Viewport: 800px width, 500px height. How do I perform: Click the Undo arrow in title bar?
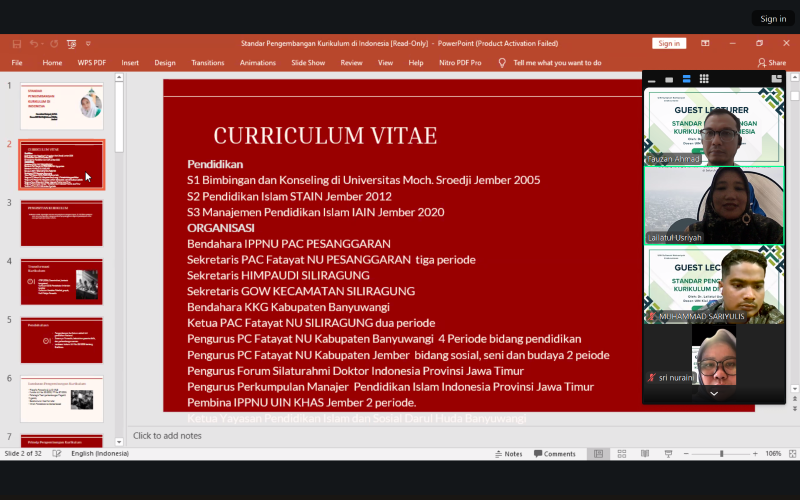point(34,44)
